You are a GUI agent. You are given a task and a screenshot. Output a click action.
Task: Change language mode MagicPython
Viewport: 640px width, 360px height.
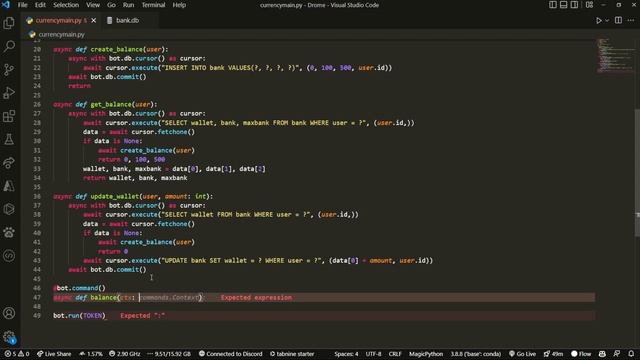click(426, 354)
